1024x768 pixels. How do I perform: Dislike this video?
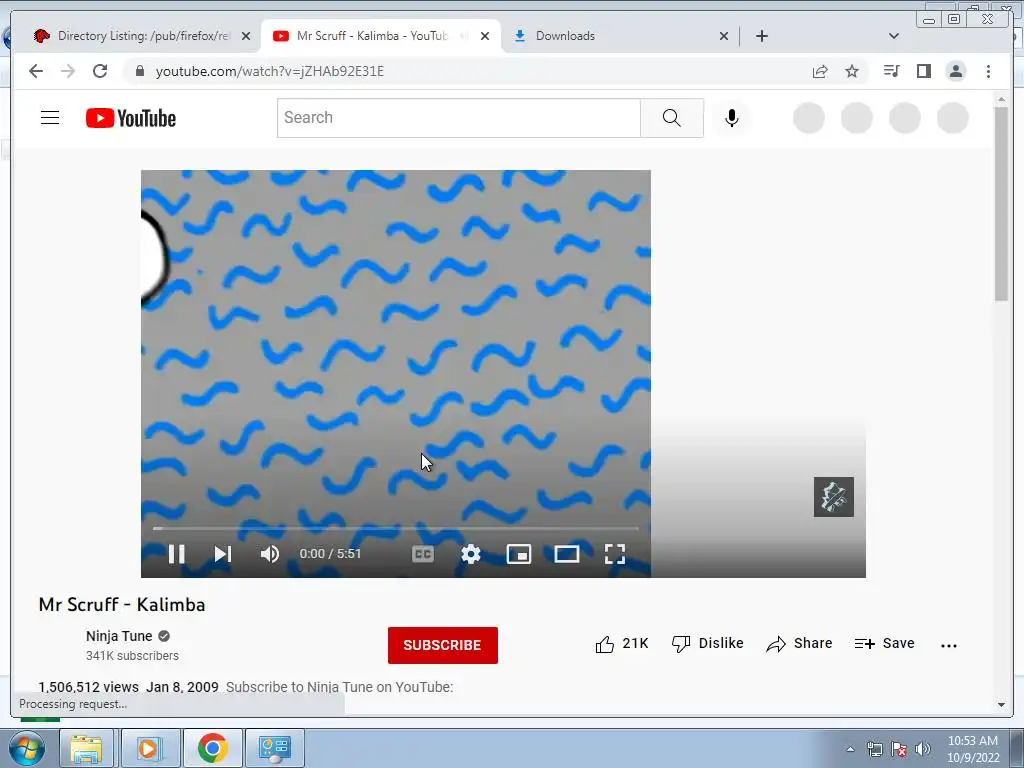(x=707, y=644)
